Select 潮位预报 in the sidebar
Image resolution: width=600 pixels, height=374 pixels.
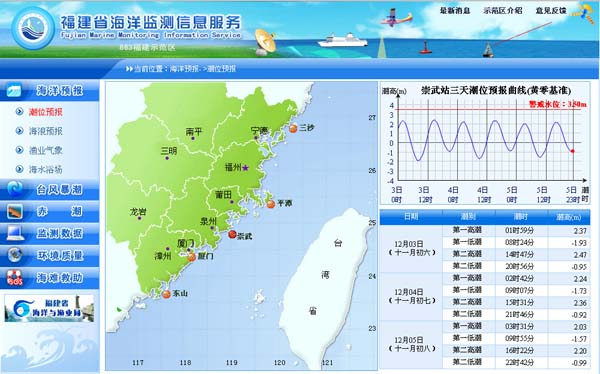46,112
